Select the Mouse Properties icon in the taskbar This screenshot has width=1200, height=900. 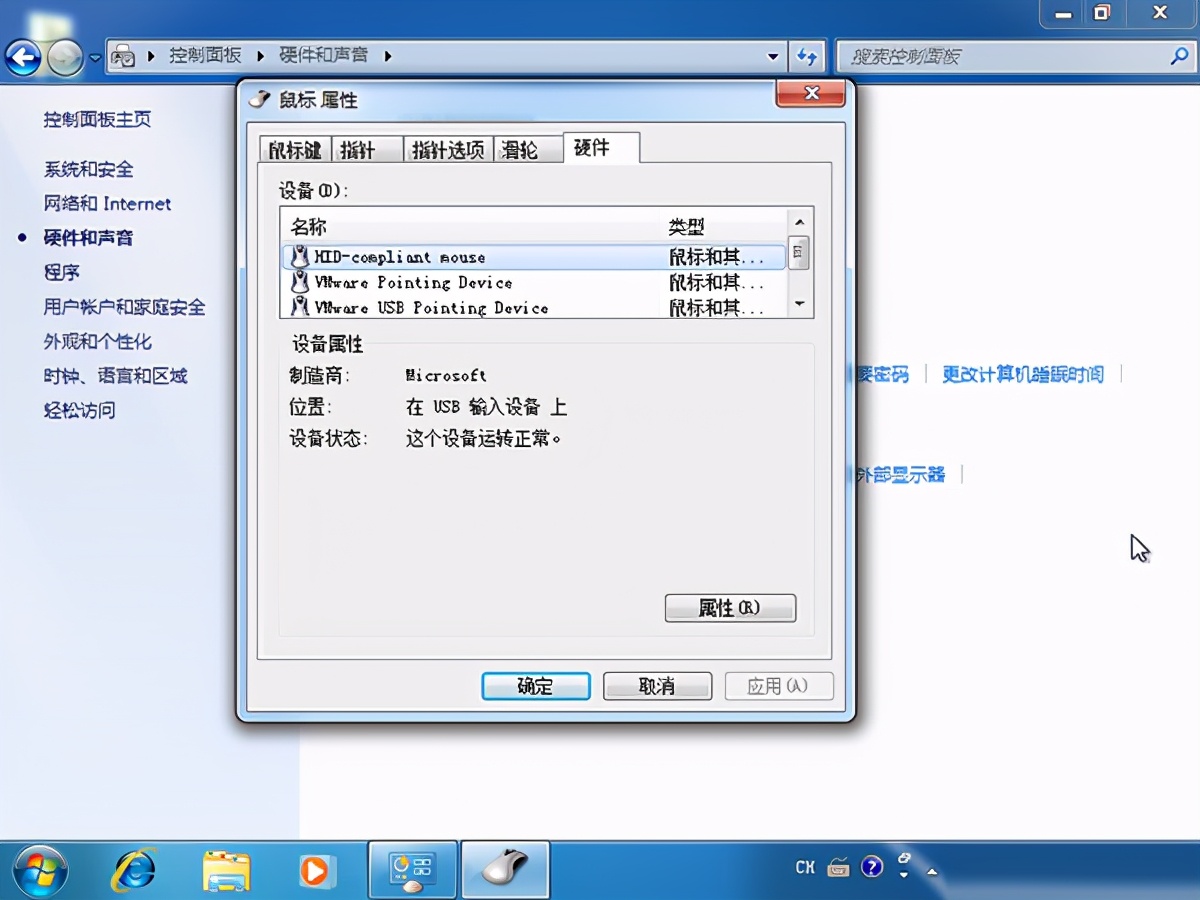tap(505, 870)
